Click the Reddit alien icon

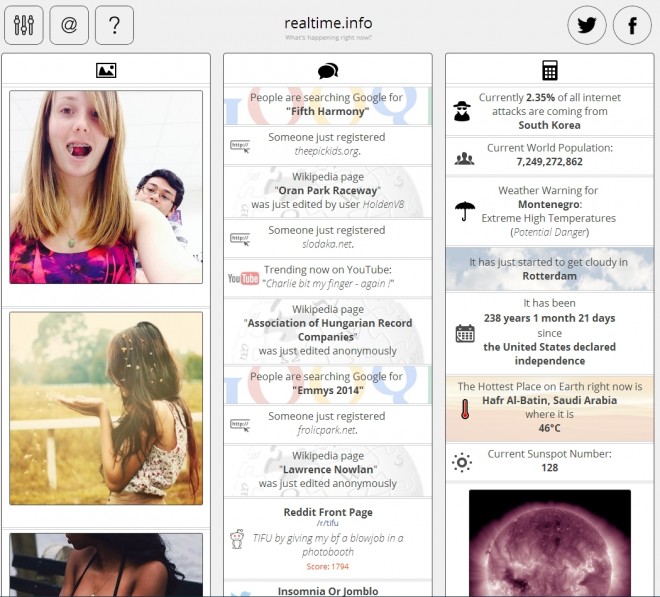[237, 539]
